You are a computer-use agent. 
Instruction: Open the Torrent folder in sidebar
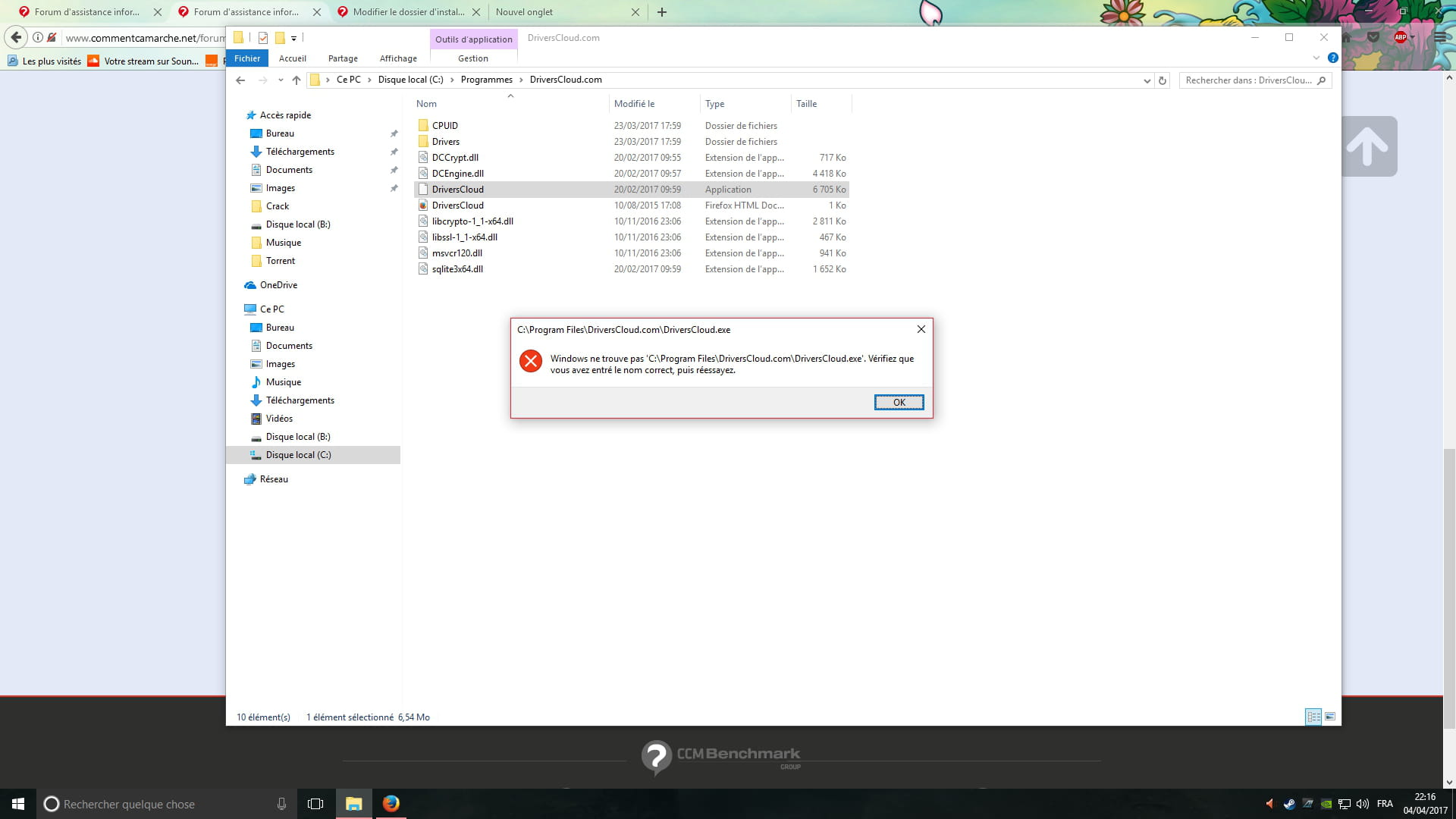[281, 261]
